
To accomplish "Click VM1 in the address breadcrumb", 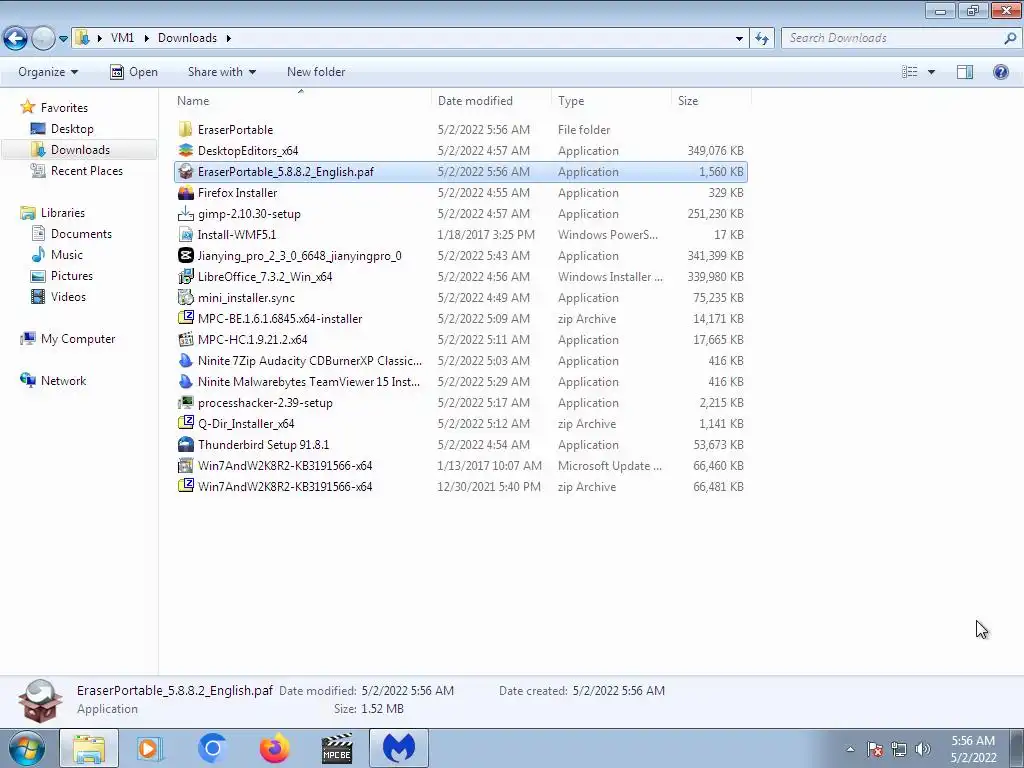I will click(122, 38).
